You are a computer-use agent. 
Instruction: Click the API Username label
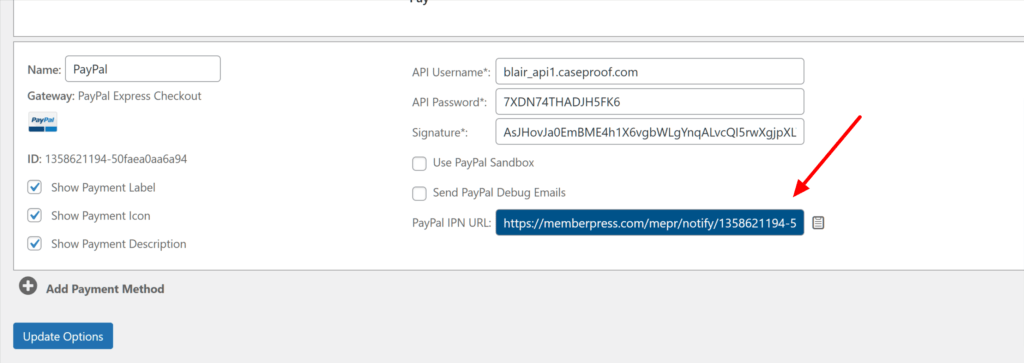click(x=451, y=72)
